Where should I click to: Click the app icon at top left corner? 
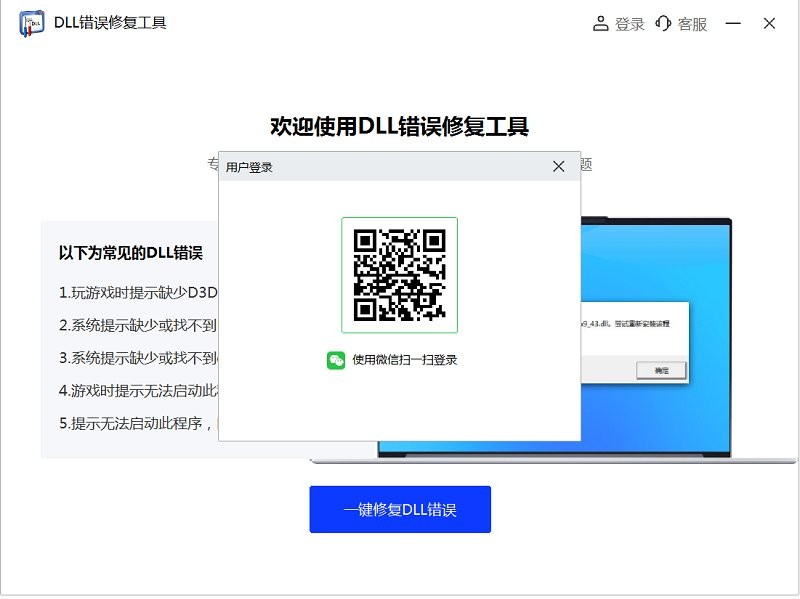coord(31,23)
